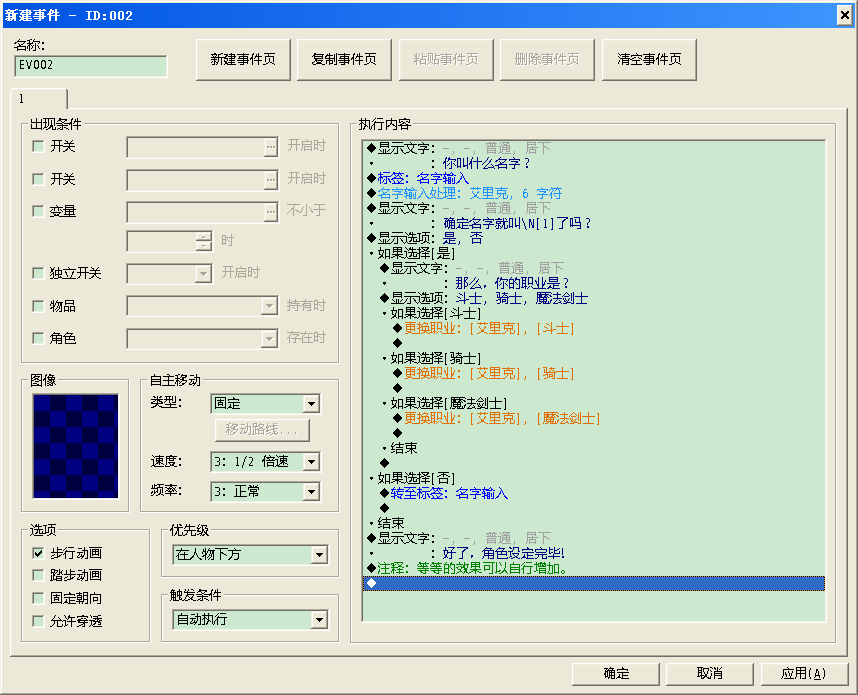This screenshot has height=695, width=858.
Task: Select event page tab 1
Action: coord(38,99)
